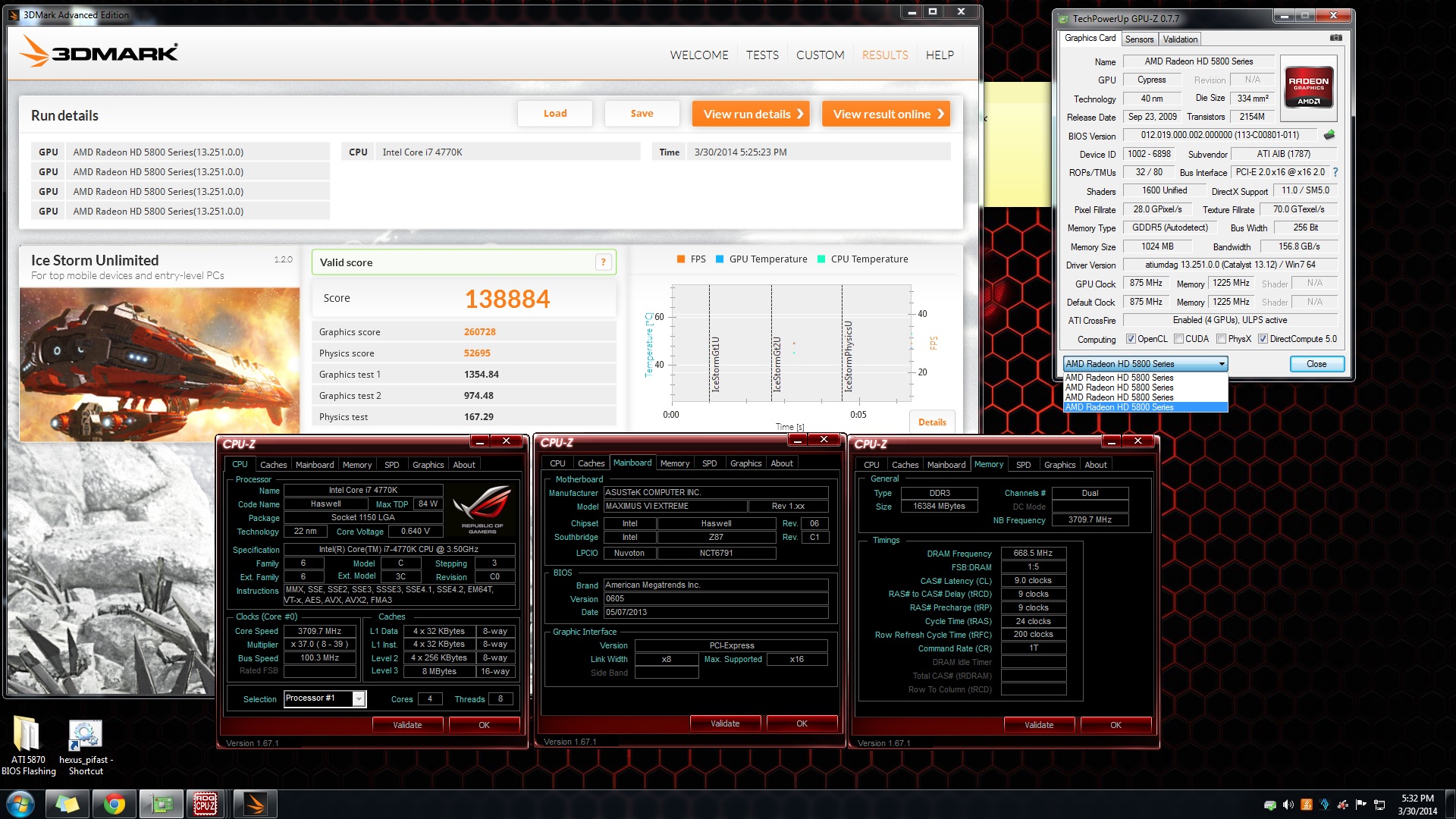Click the GPU-Z screenshot camera icon
The width and height of the screenshot is (1456, 819).
(x=1336, y=38)
